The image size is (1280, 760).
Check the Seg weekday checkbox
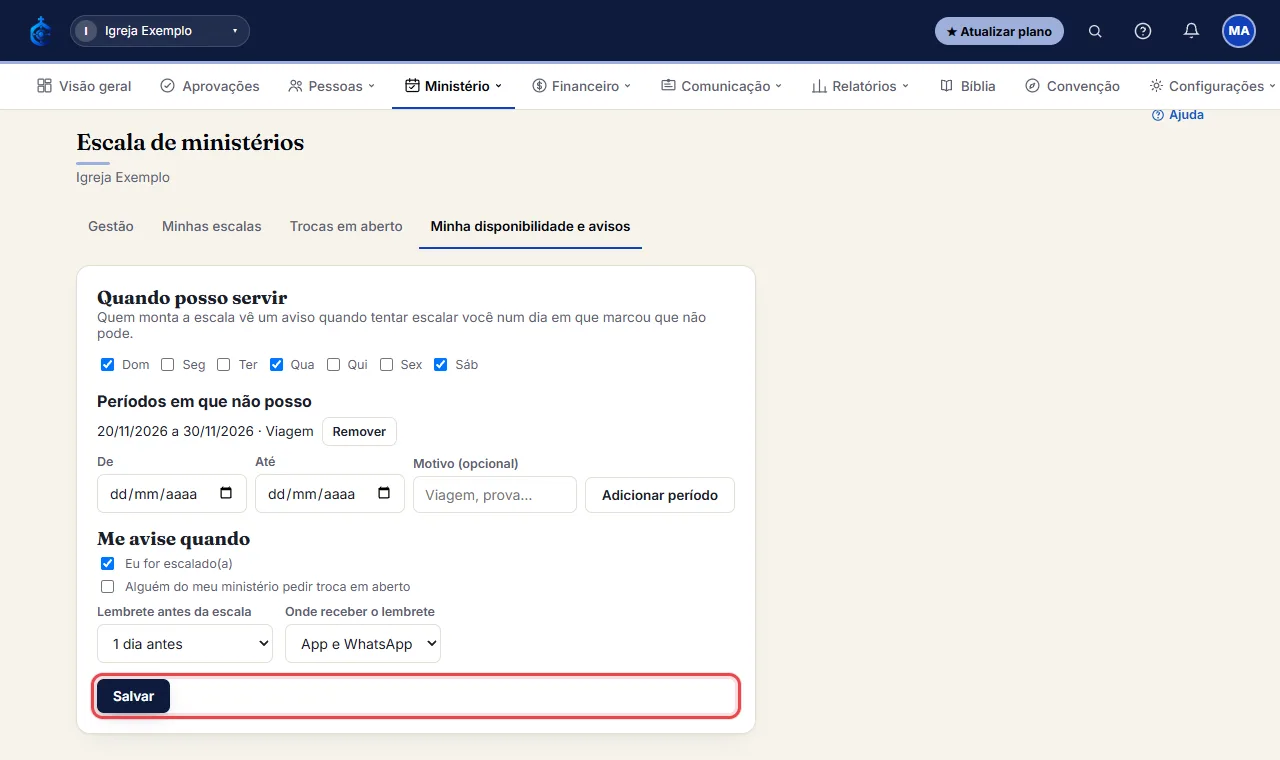(168, 365)
